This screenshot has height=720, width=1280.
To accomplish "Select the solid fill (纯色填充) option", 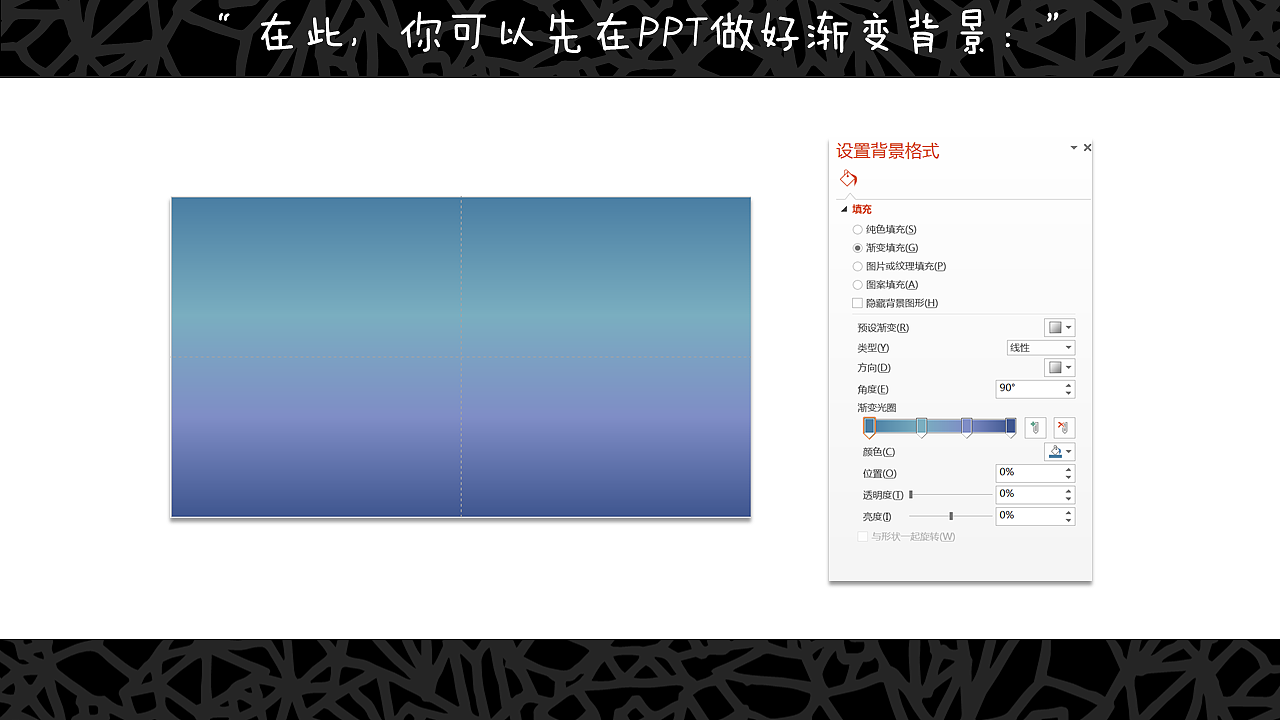I will click(857, 229).
